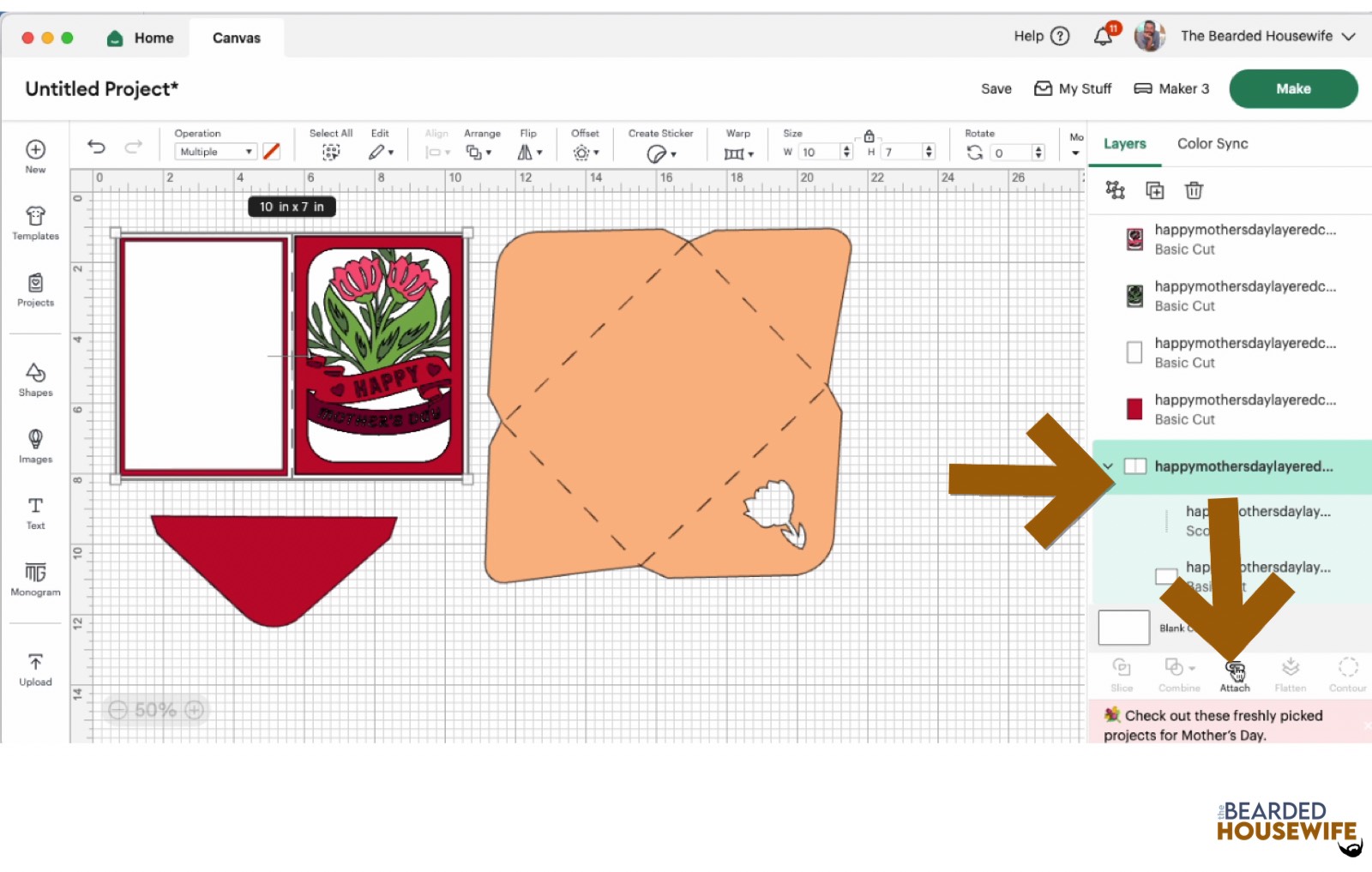1372x872 pixels.
Task: Open the Templates panel
Action: [x=35, y=223]
